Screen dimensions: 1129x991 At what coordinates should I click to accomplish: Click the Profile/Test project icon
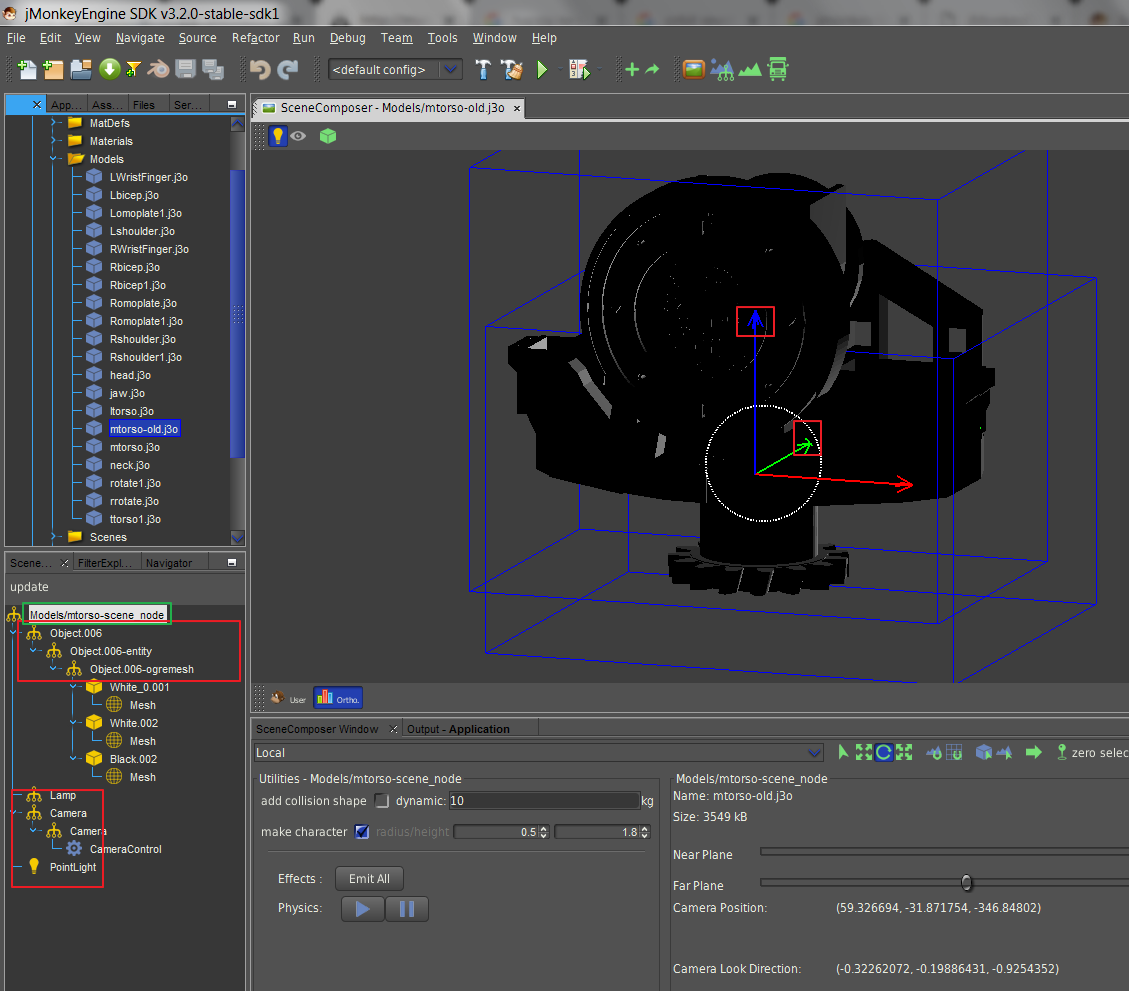(x=579, y=69)
